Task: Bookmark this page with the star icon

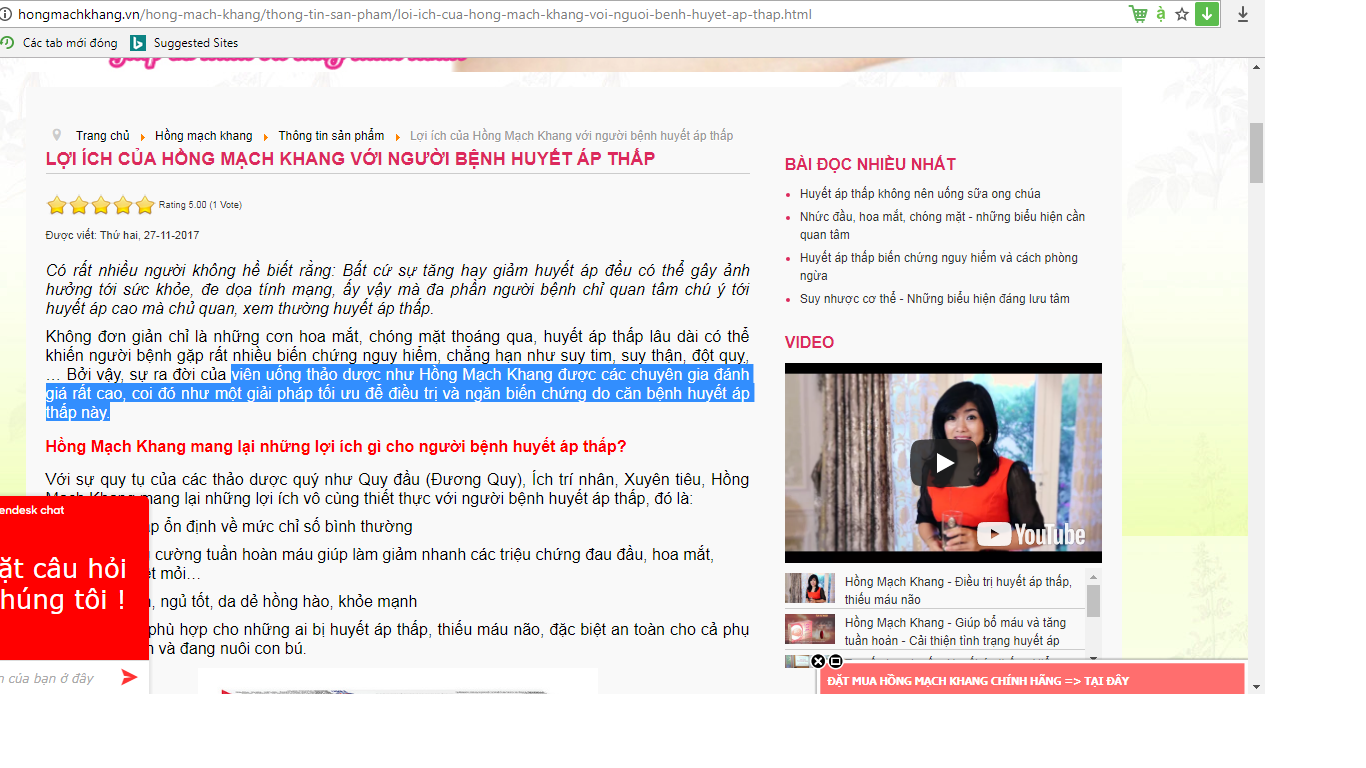Action: (1182, 14)
